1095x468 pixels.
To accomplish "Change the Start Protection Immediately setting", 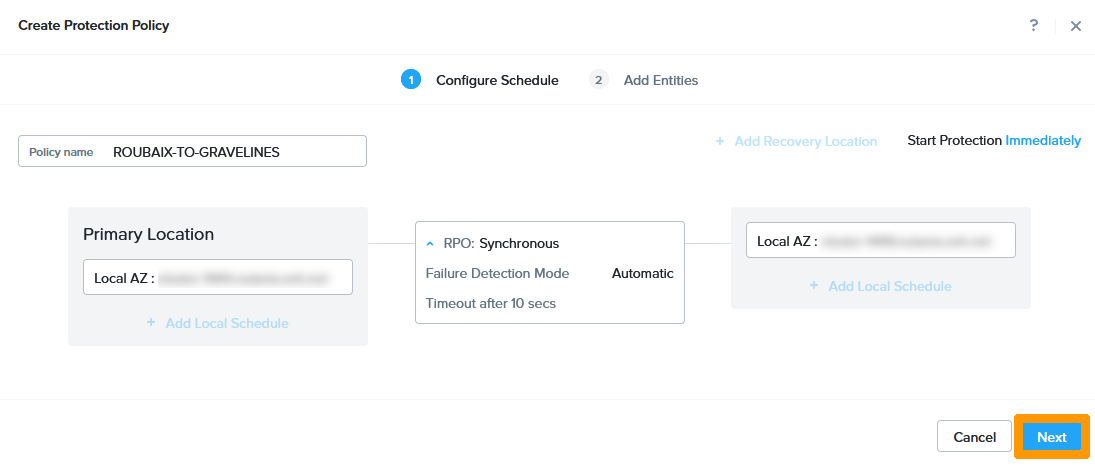I will click(x=1043, y=141).
